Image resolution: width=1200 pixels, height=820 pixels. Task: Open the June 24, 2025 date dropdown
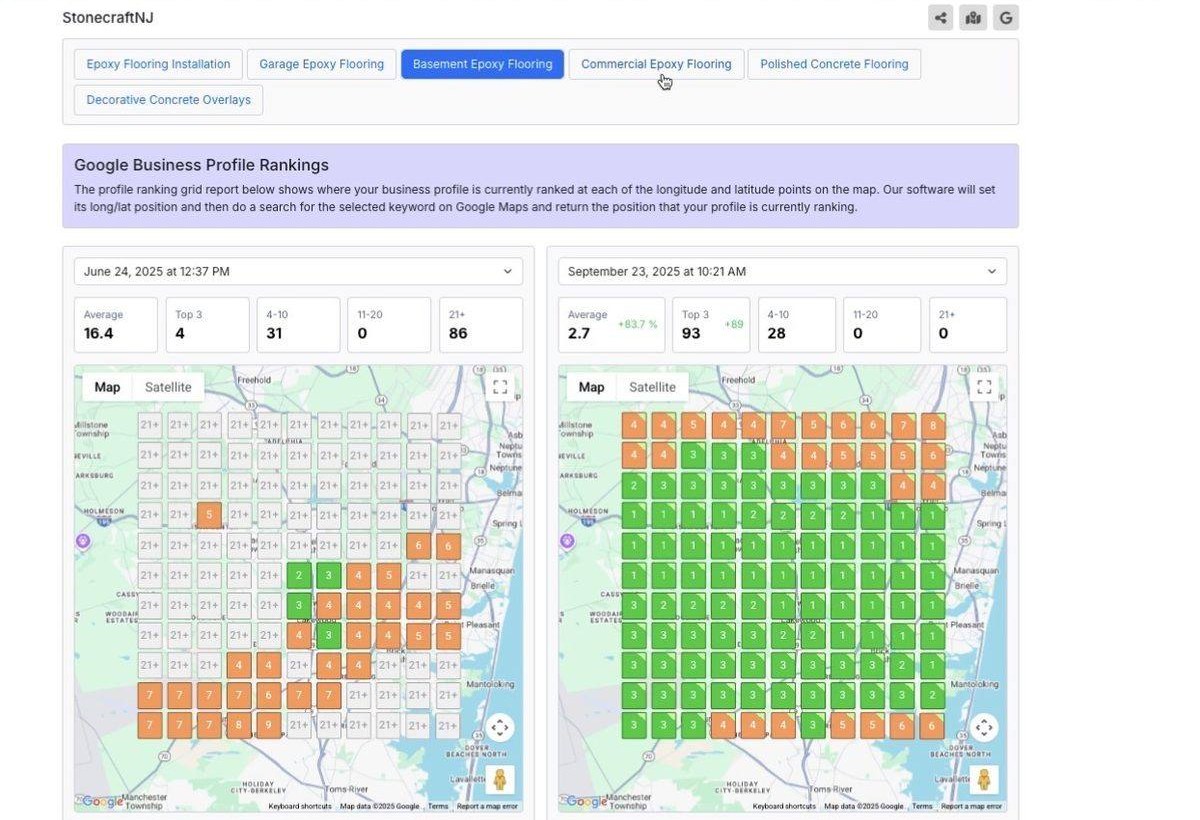298,271
